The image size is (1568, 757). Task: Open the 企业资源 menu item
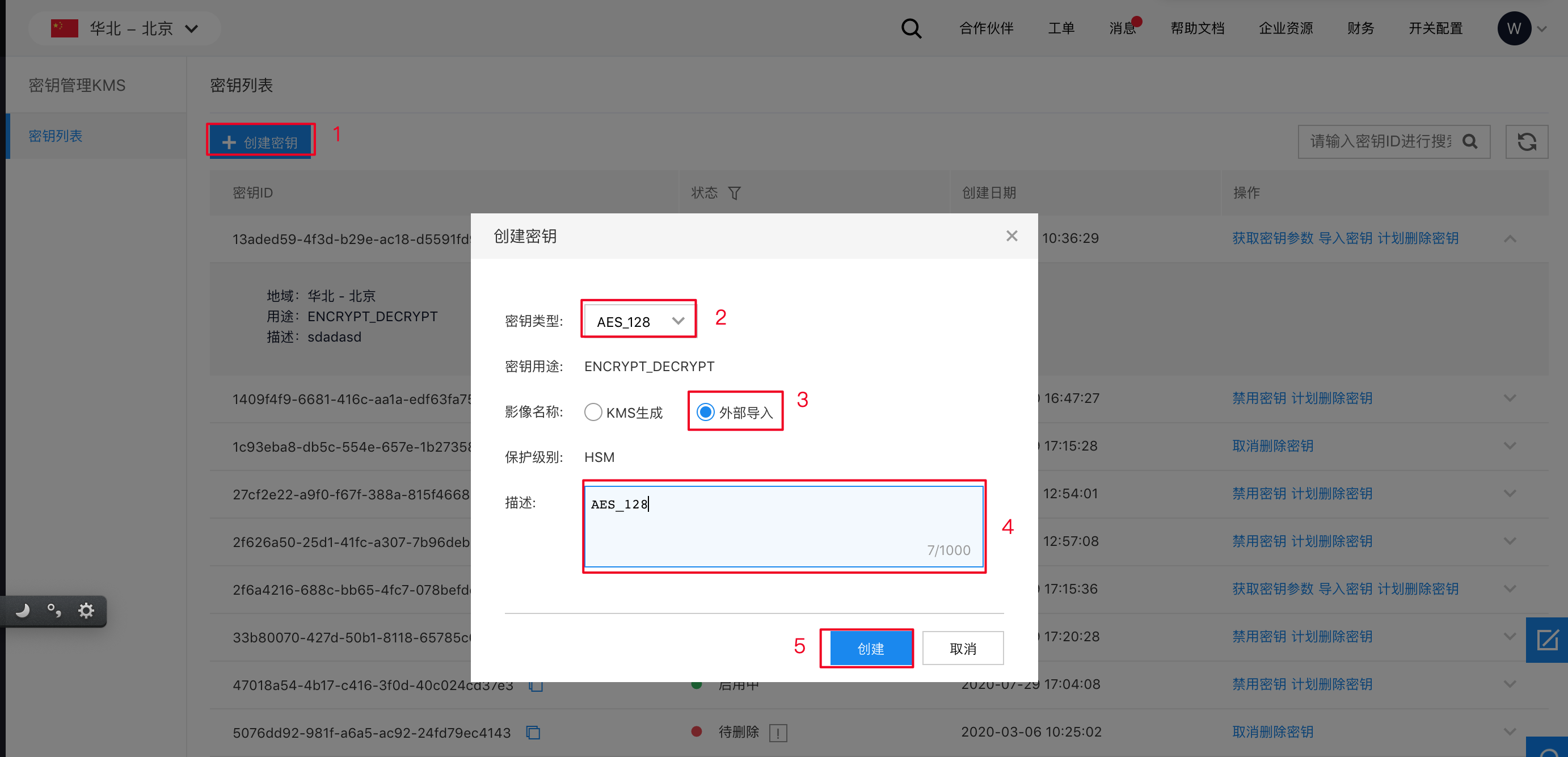1285,28
